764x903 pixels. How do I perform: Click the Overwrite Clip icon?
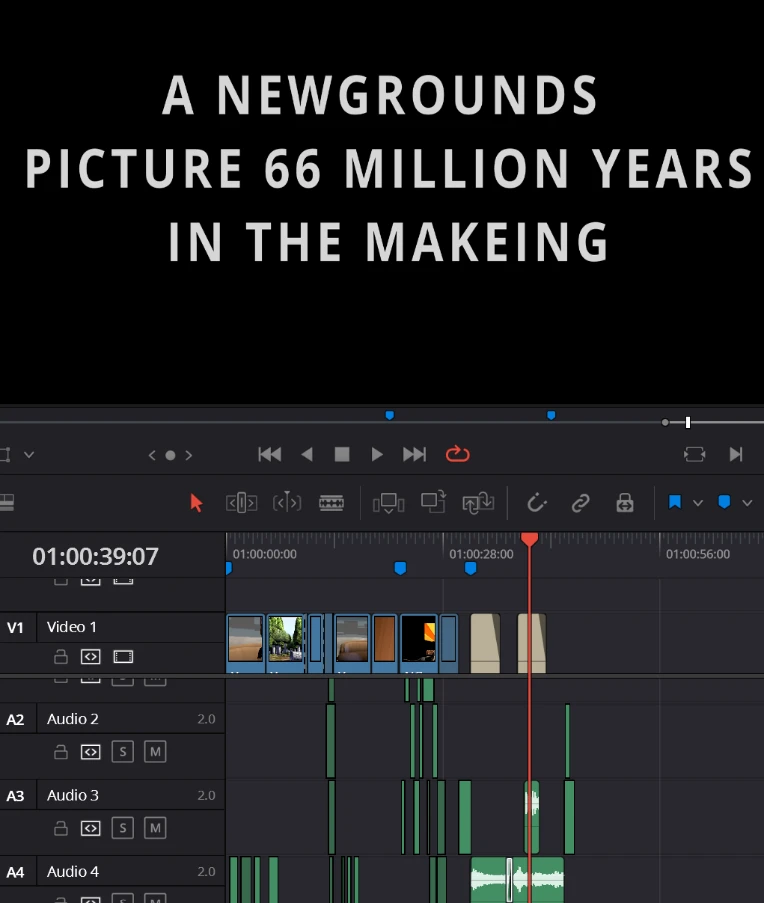point(433,502)
